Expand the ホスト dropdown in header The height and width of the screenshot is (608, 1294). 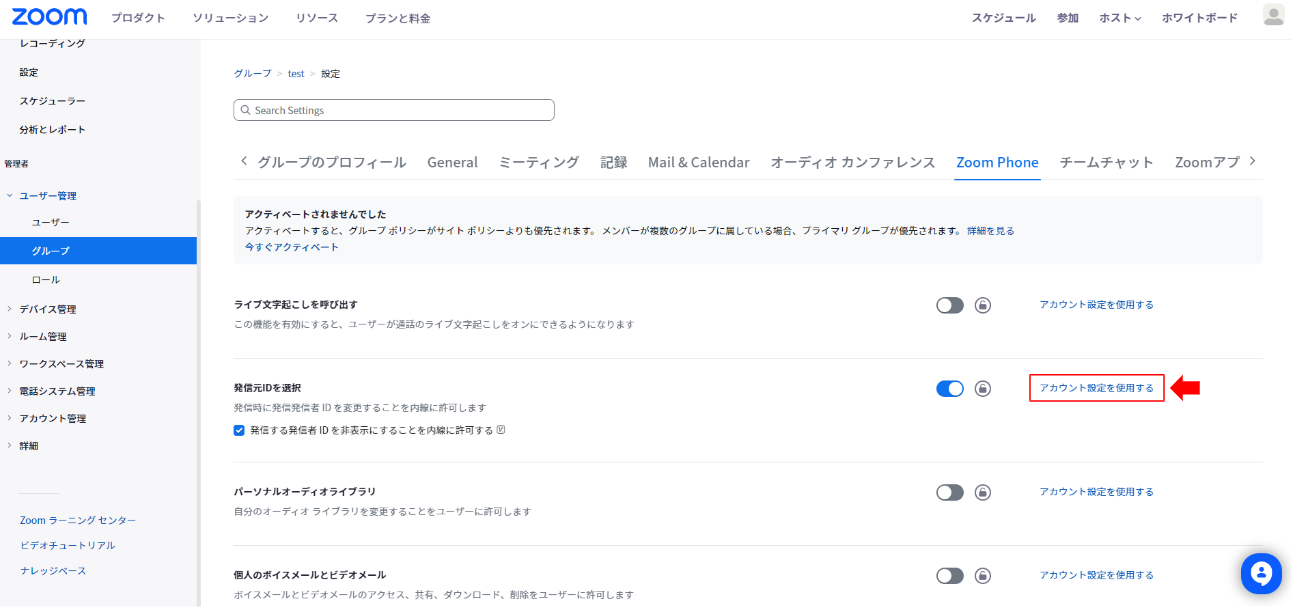coord(1120,18)
